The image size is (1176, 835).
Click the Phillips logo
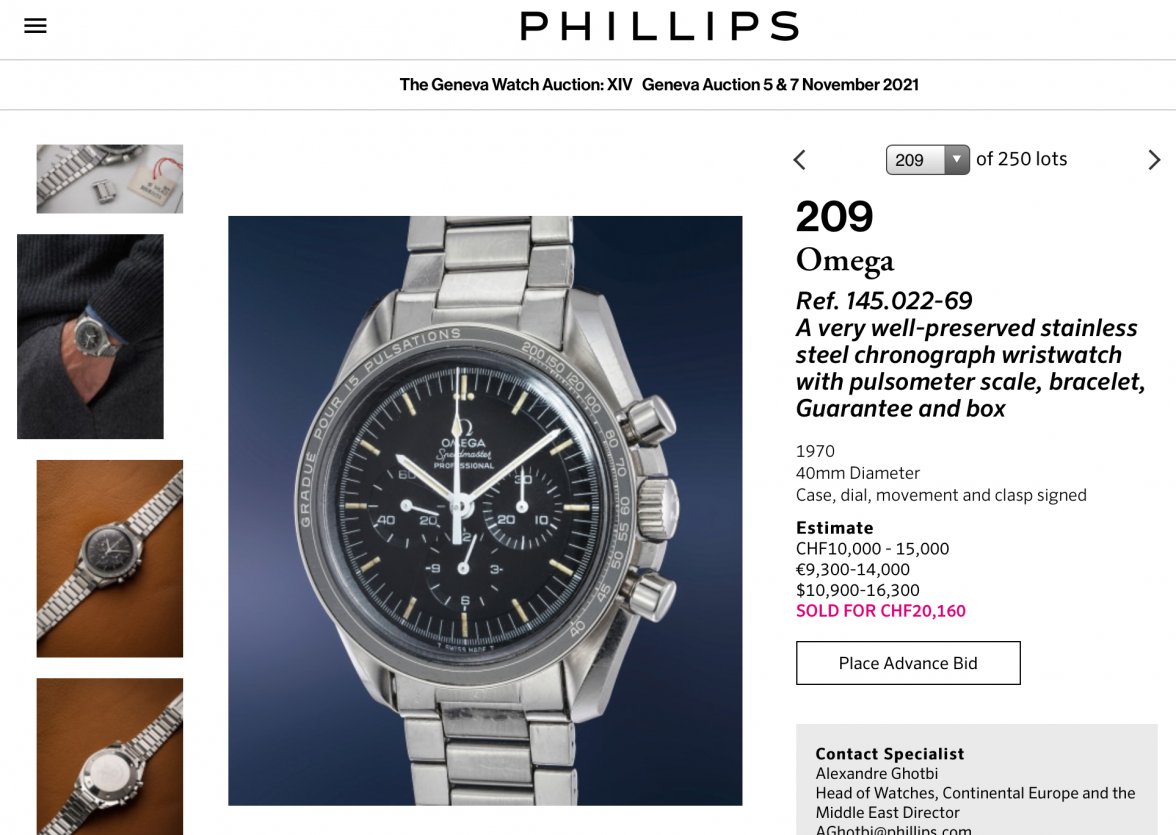click(x=659, y=26)
